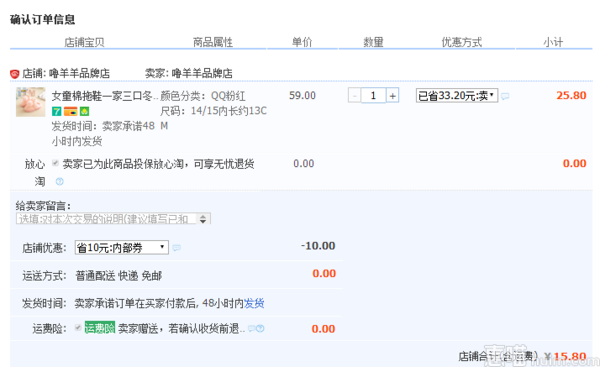Click the chat bubble icon beside shop coupon
Image resolution: width=600 pixels, height=367 pixels.
pos(176,248)
